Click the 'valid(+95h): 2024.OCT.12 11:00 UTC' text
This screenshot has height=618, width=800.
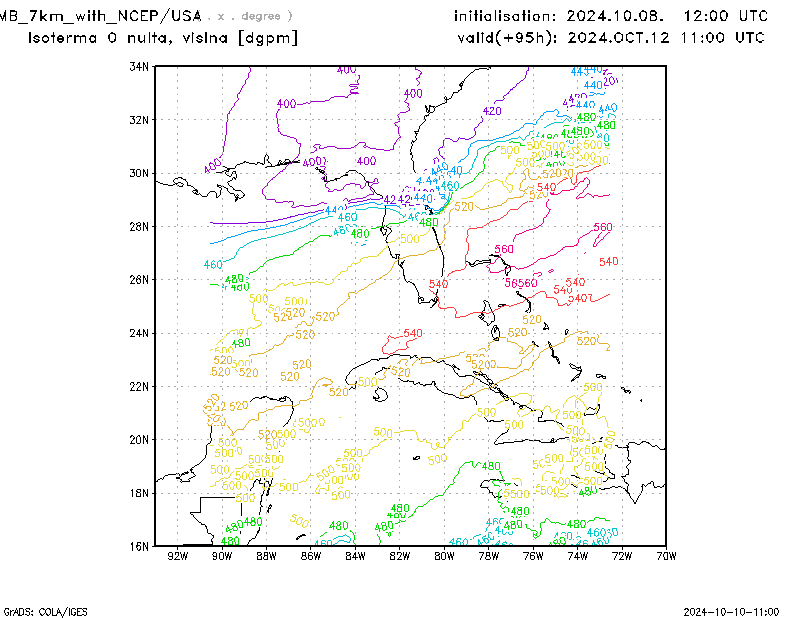[611, 38]
